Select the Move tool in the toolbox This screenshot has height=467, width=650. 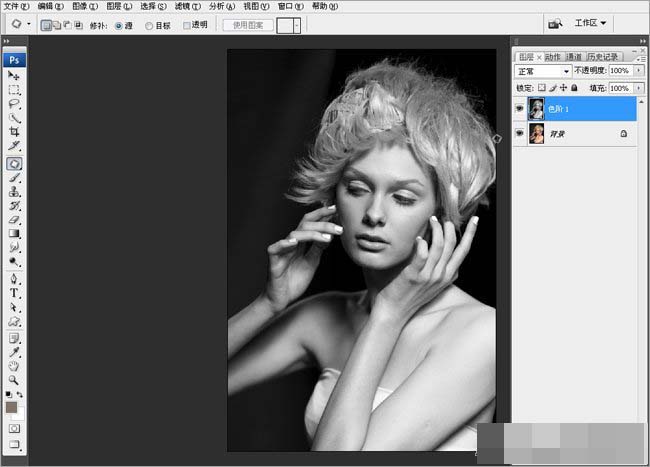[x=14, y=75]
